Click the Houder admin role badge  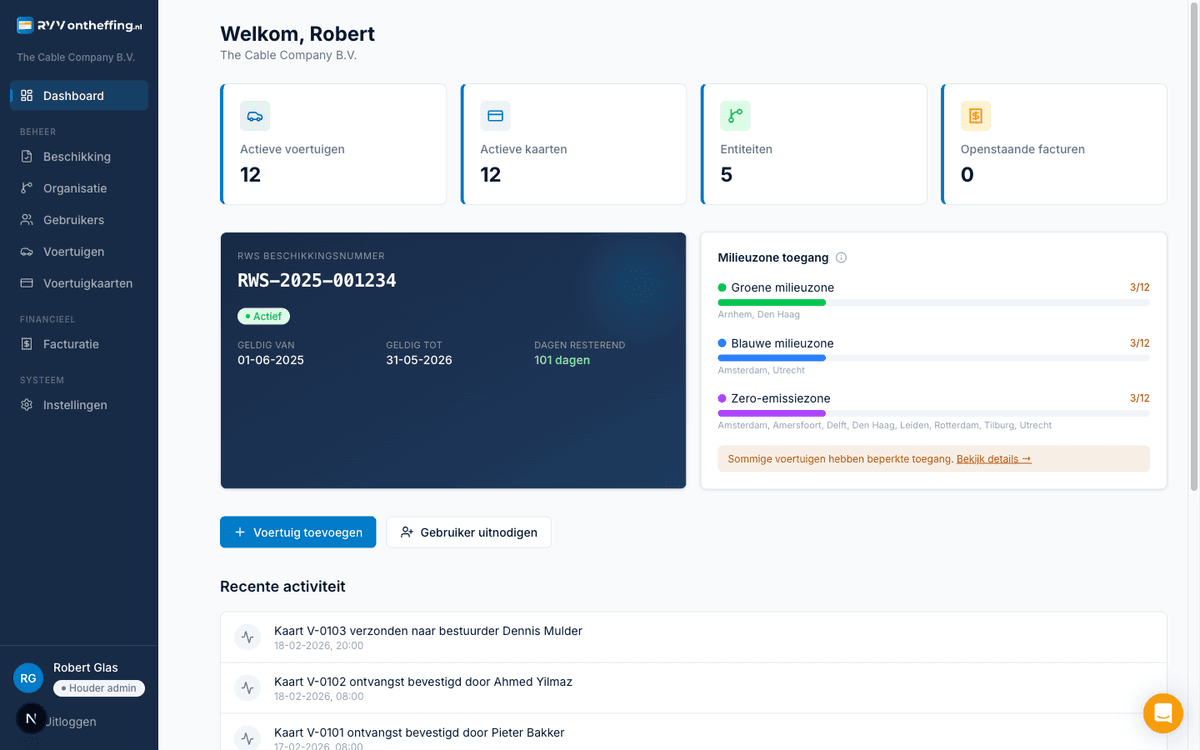[98, 688]
